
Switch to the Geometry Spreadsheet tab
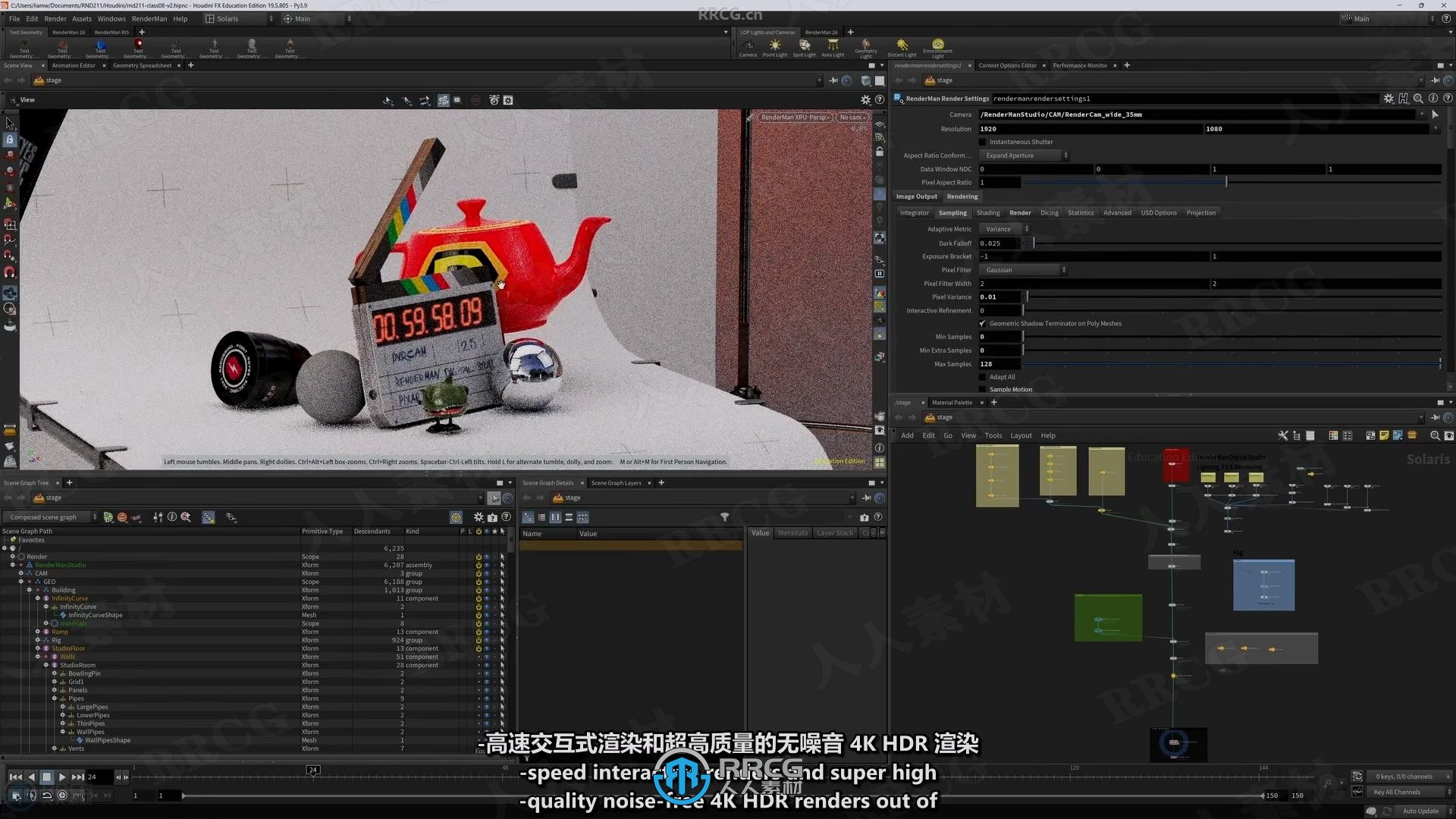click(x=143, y=65)
